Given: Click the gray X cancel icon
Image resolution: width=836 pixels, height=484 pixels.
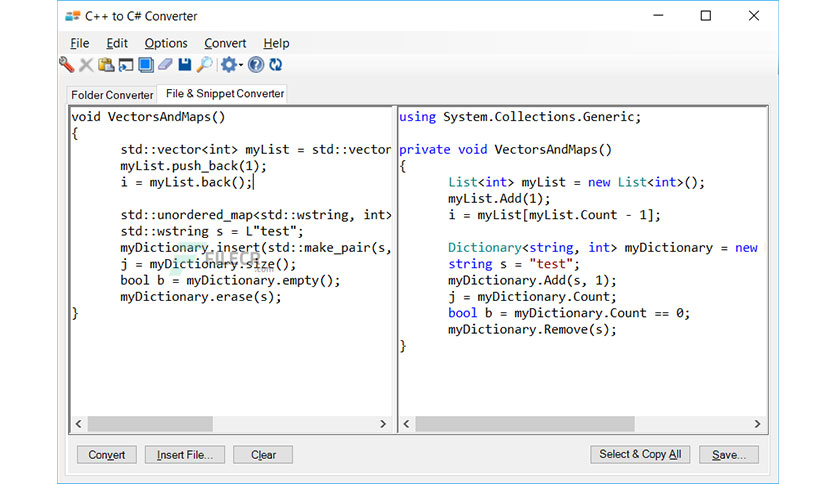Looking at the screenshot, I should 86,65.
